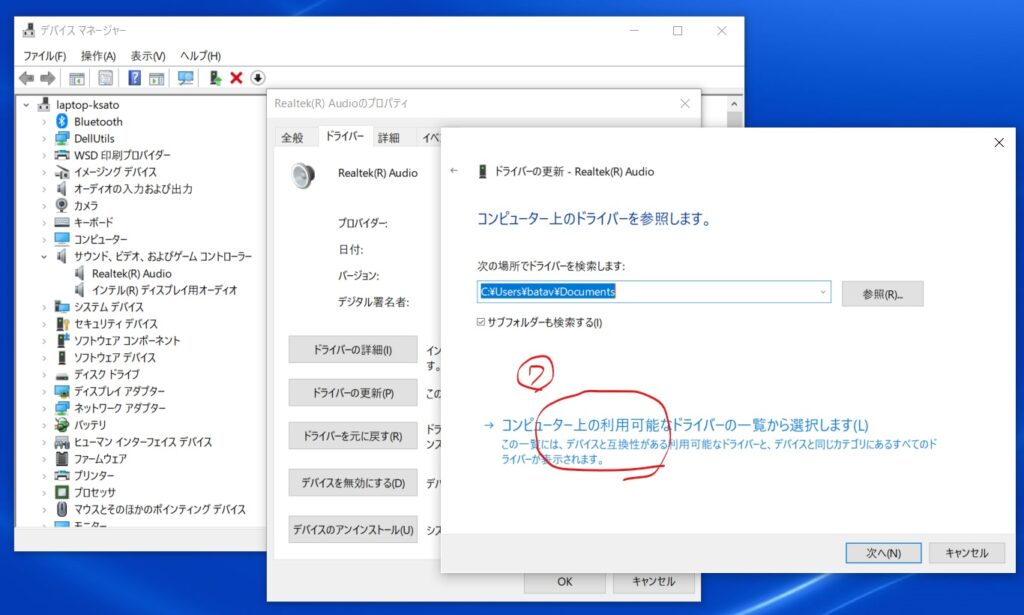Click the Bluetooth icon in the device tree
The width and height of the screenshot is (1024, 615).
(62, 121)
